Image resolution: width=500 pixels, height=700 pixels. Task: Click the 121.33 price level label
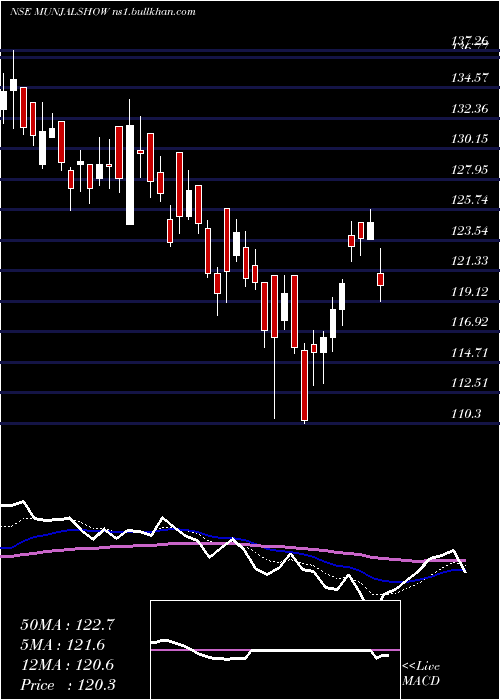point(470,261)
